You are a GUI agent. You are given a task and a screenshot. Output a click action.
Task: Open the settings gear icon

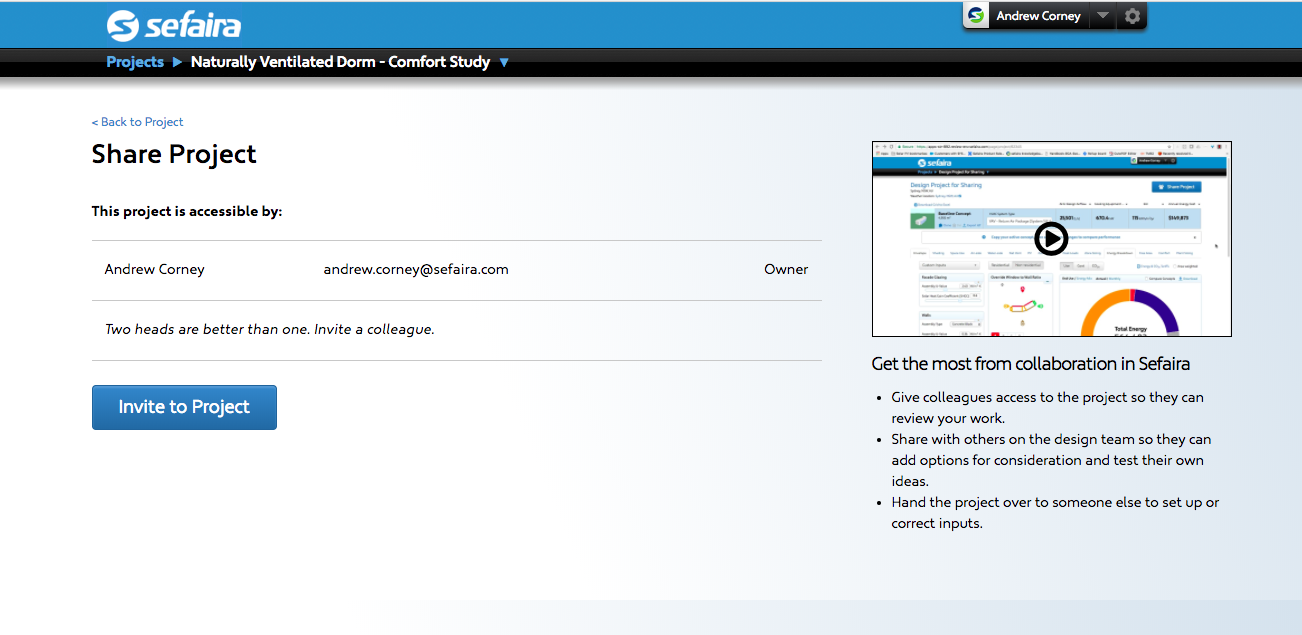(x=1132, y=16)
